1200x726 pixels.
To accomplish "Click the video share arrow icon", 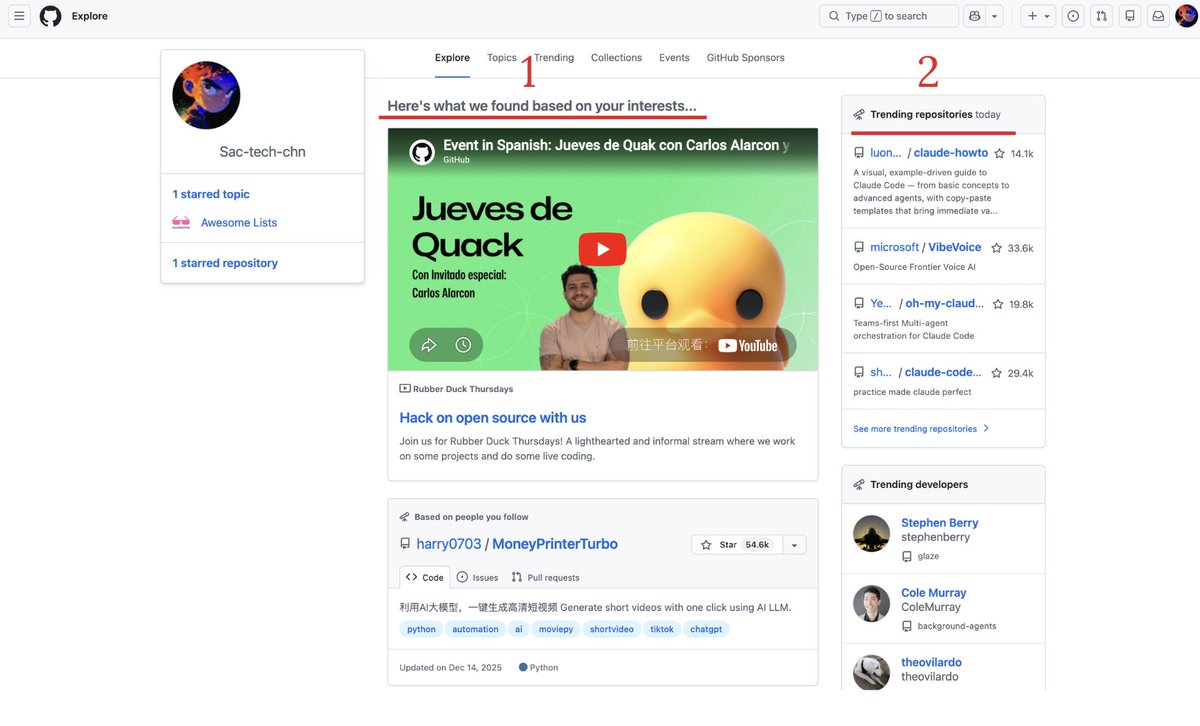I will [429, 345].
